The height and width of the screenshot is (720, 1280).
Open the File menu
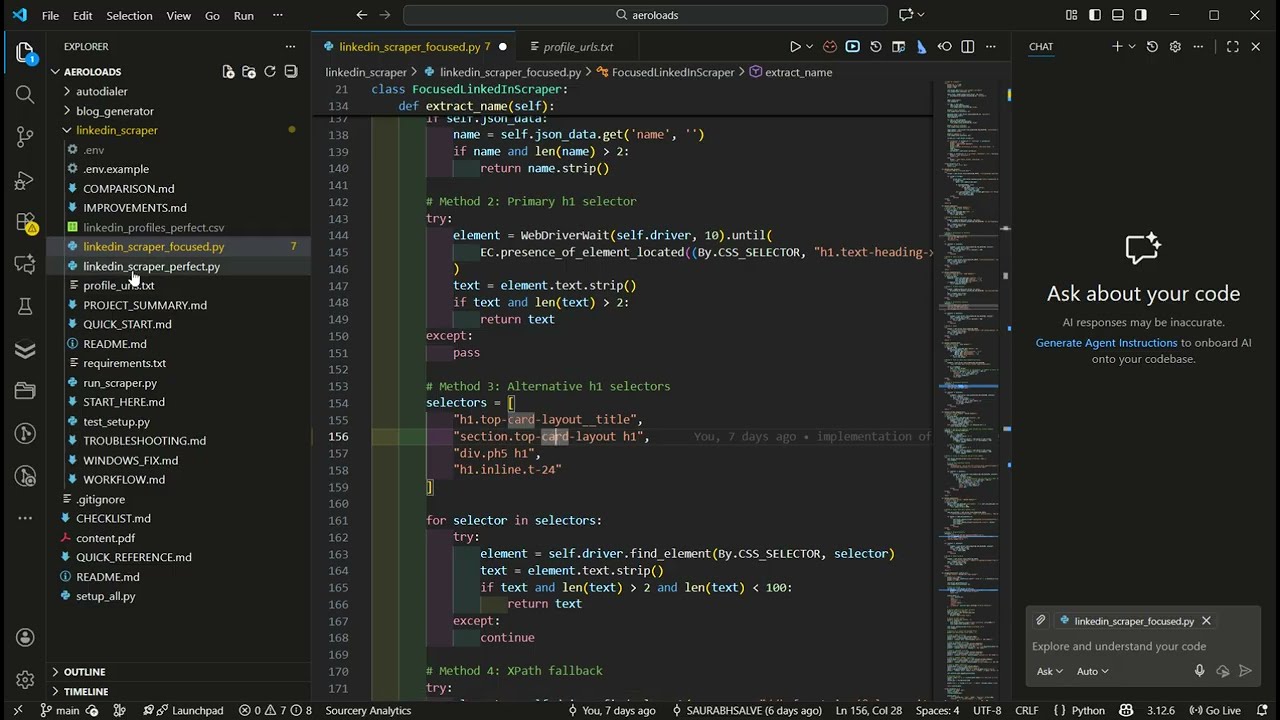point(50,16)
